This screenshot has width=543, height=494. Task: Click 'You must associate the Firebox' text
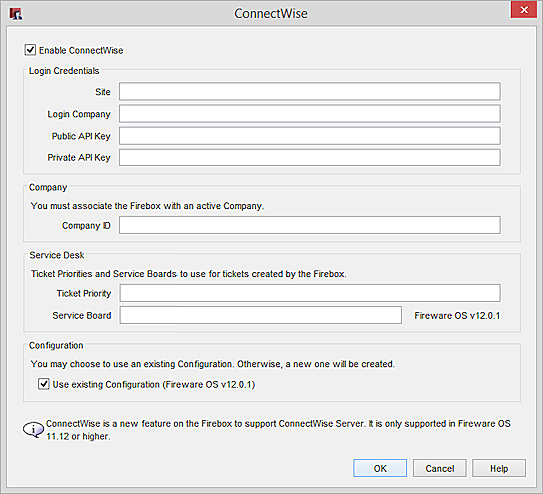tap(147, 206)
